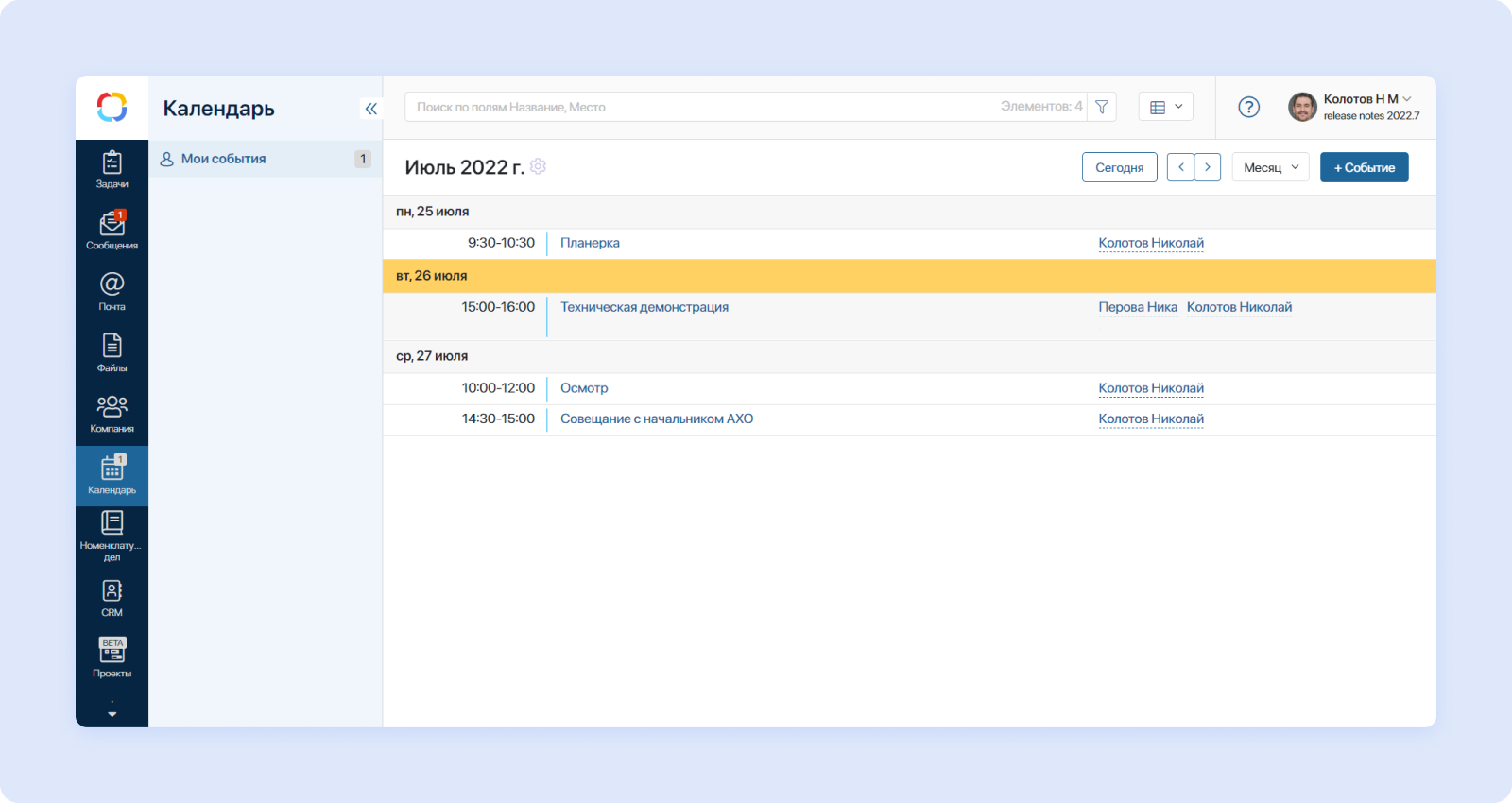Open the filter funnel in search bar
The height and width of the screenshot is (803, 1512).
pos(1101,108)
